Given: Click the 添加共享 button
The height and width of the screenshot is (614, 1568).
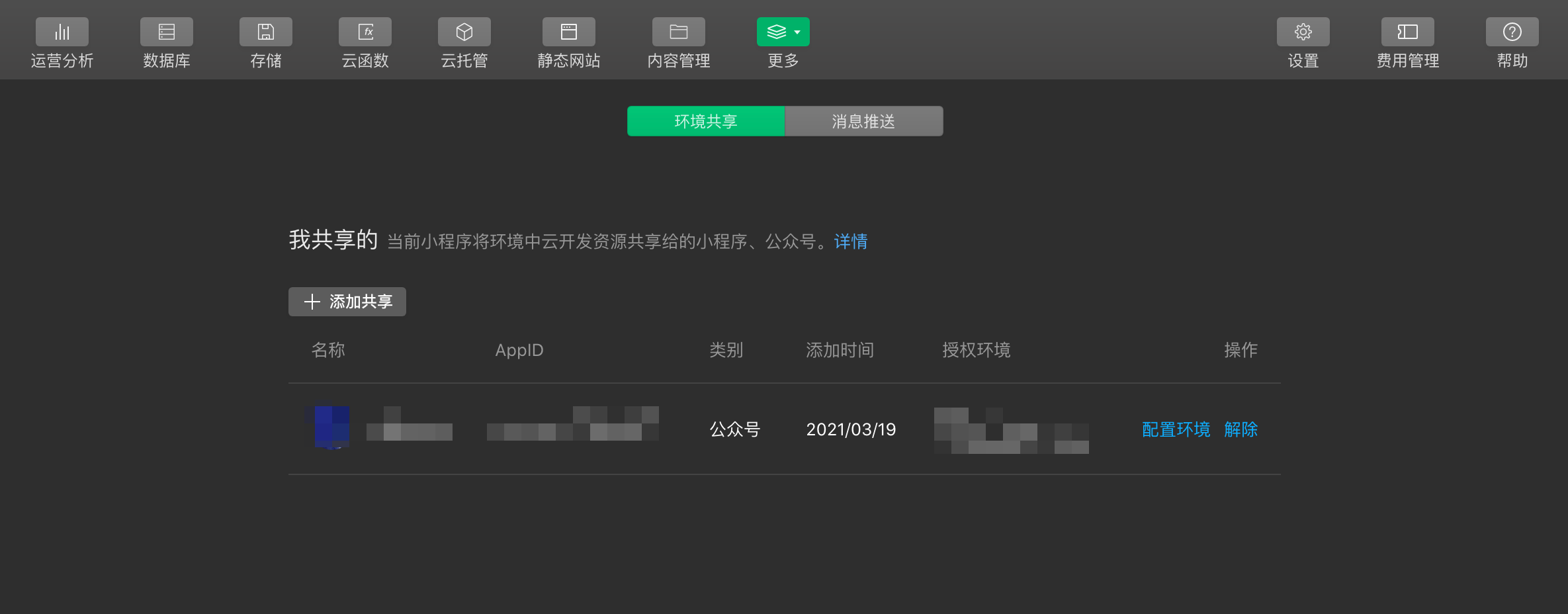Looking at the screenshot, I should tap(347, 302).
